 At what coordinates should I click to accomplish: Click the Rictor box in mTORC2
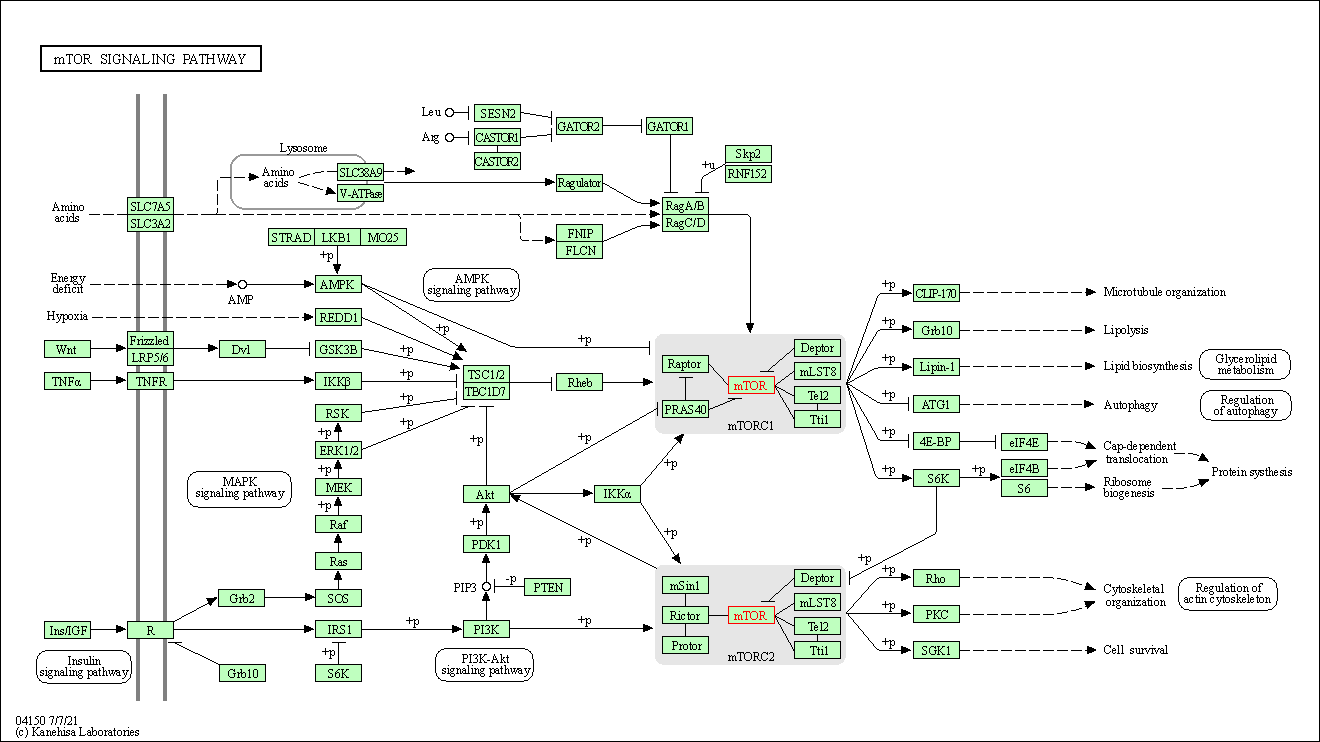coord(685,615)
